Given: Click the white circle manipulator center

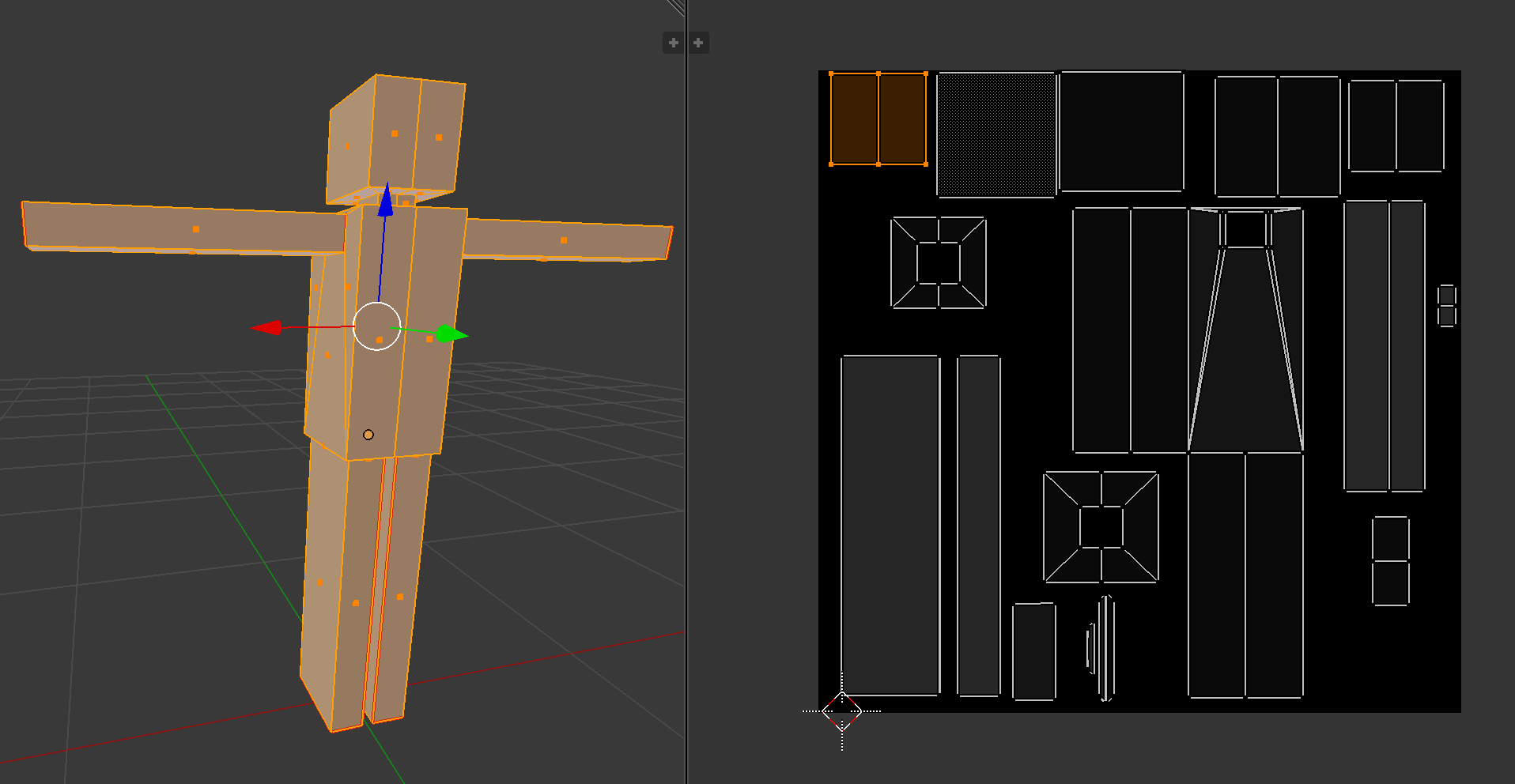Looking at the screenshot, I should point(377,326).
